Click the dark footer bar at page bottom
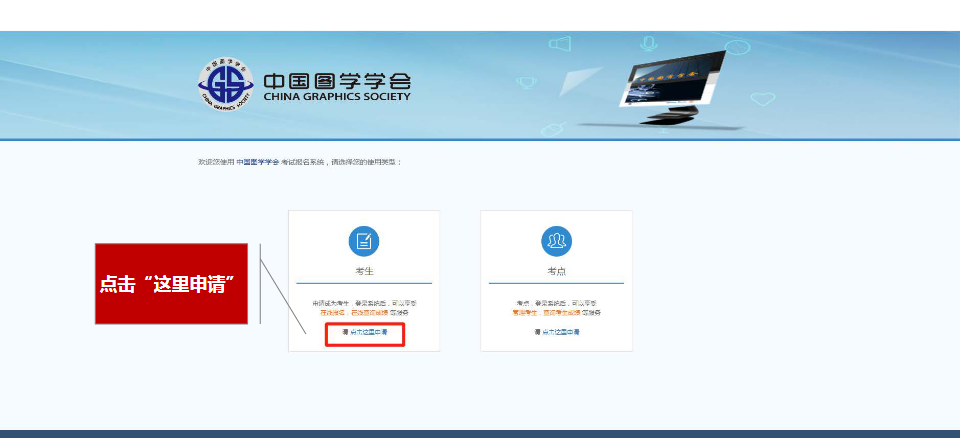The height and width of the screenshot is (438, 960). click(x=480, y=433)
